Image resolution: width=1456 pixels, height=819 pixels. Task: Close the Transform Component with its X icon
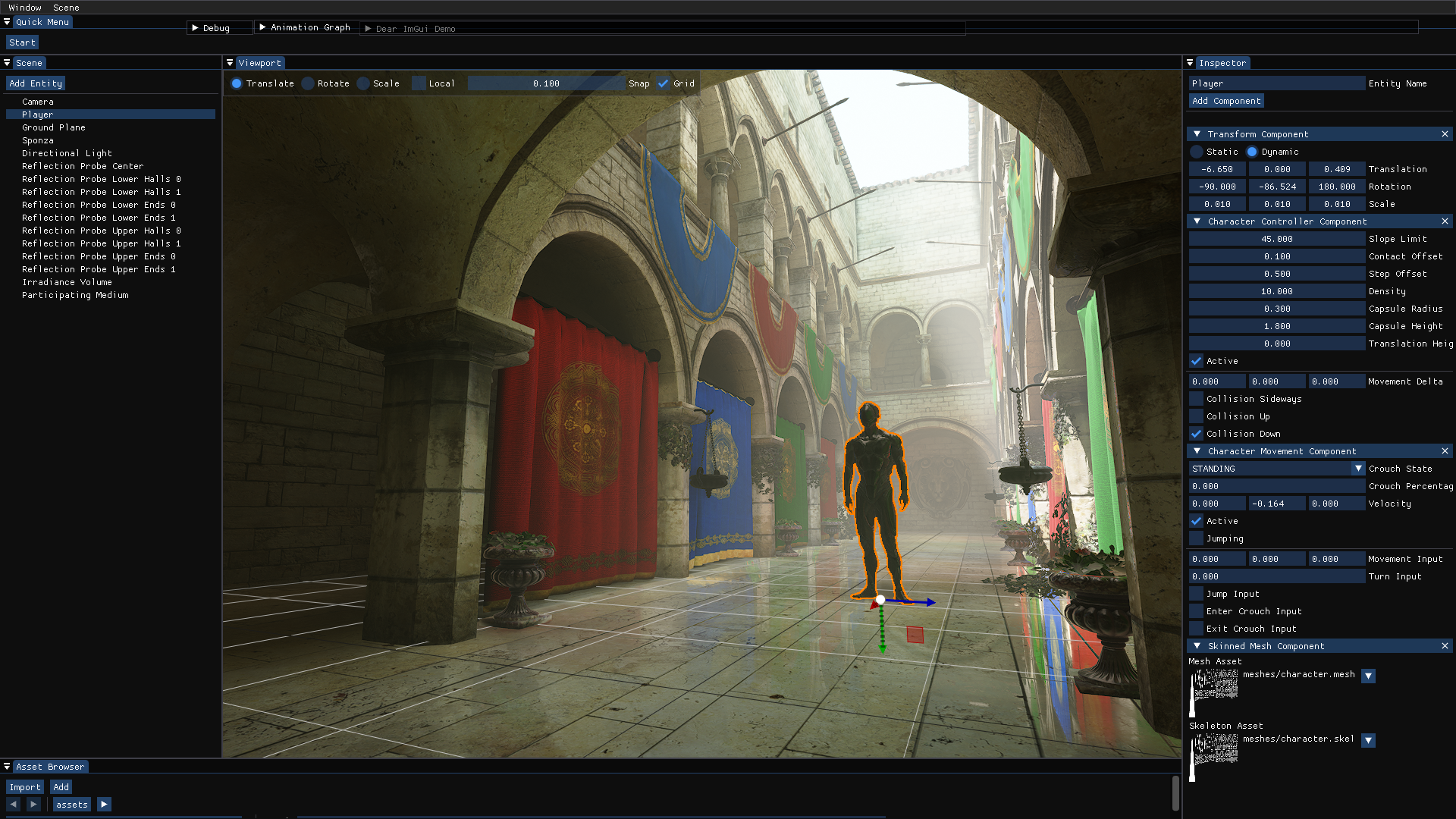pyautogui.click(x=1445, y=133)
